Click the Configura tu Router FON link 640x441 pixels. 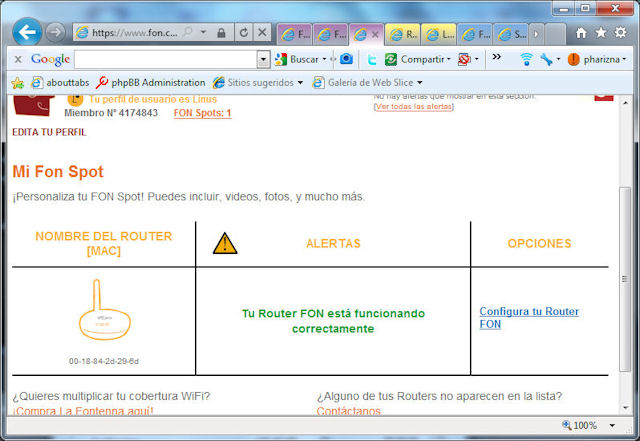coord(529,318)
